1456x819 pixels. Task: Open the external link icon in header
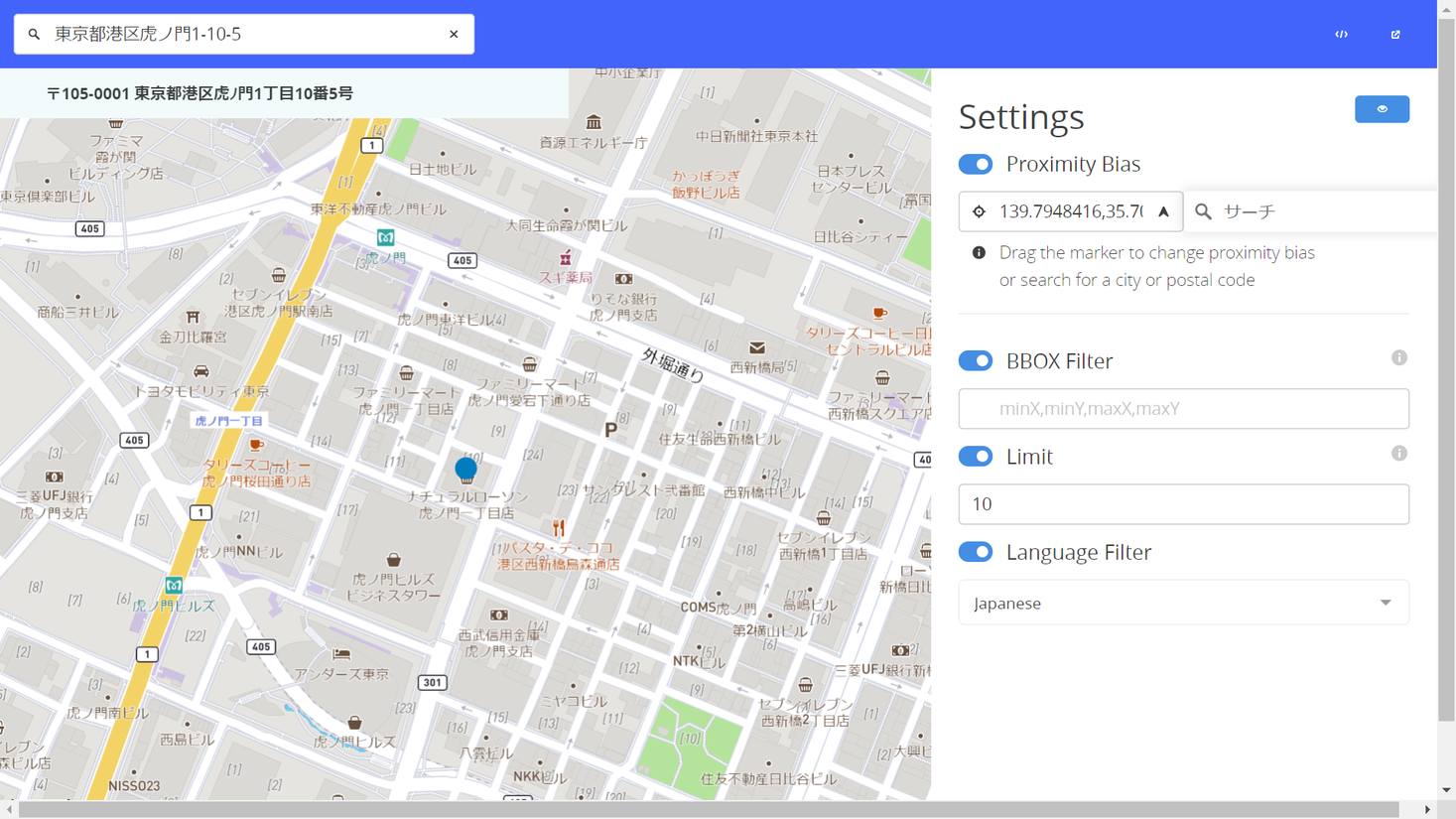[1395, 34]
